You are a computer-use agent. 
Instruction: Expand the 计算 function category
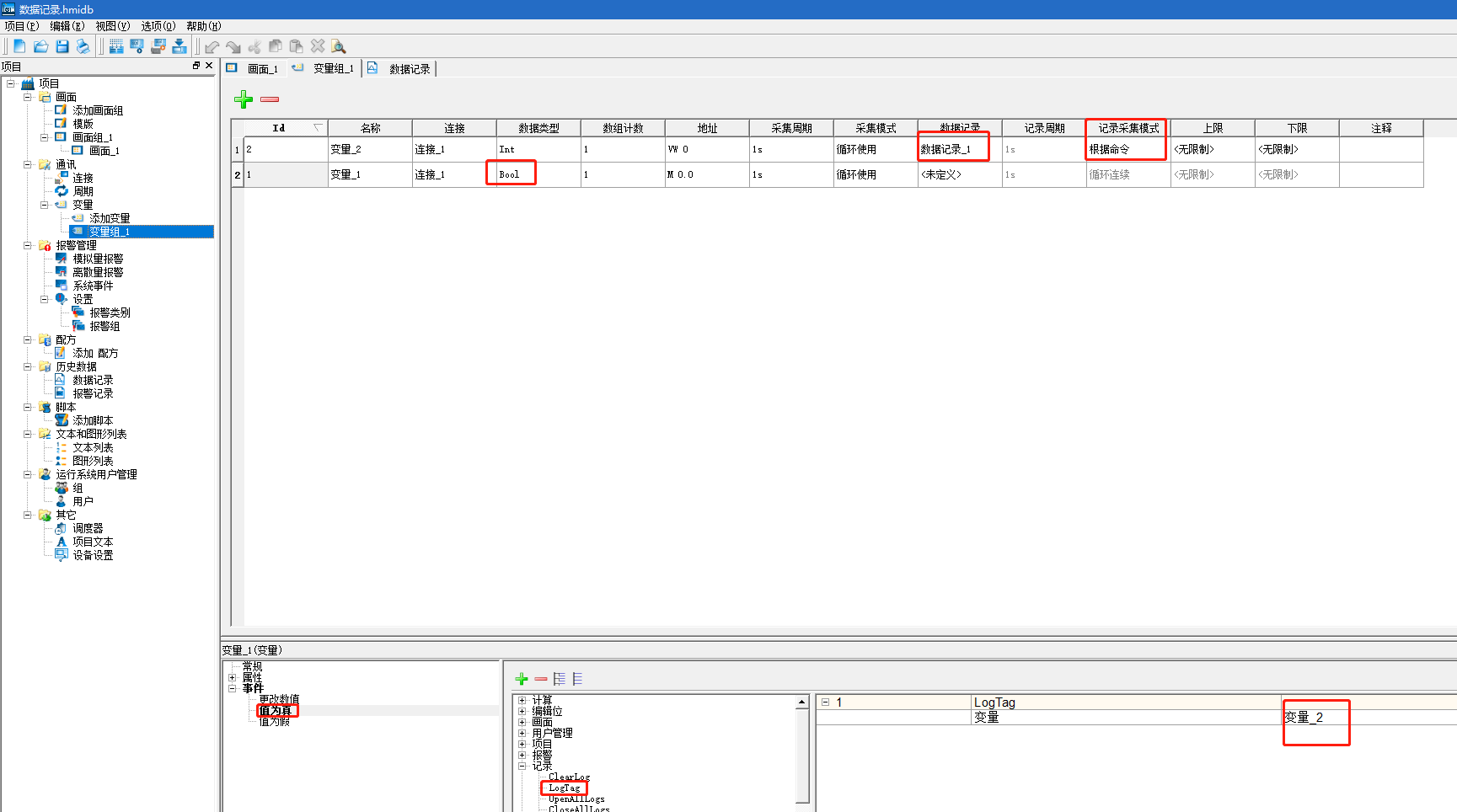tap(522, 700)
